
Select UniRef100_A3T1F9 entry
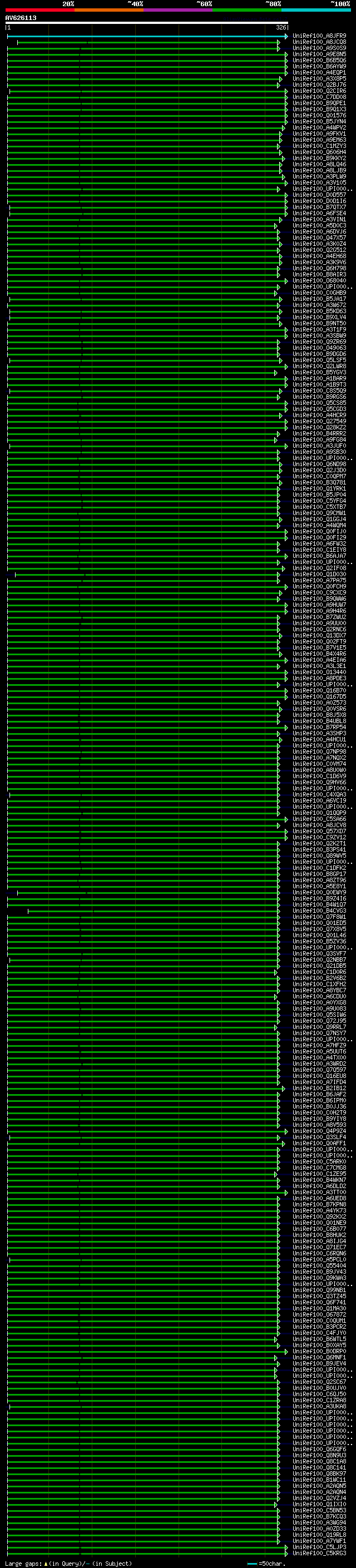click(319, 329)
